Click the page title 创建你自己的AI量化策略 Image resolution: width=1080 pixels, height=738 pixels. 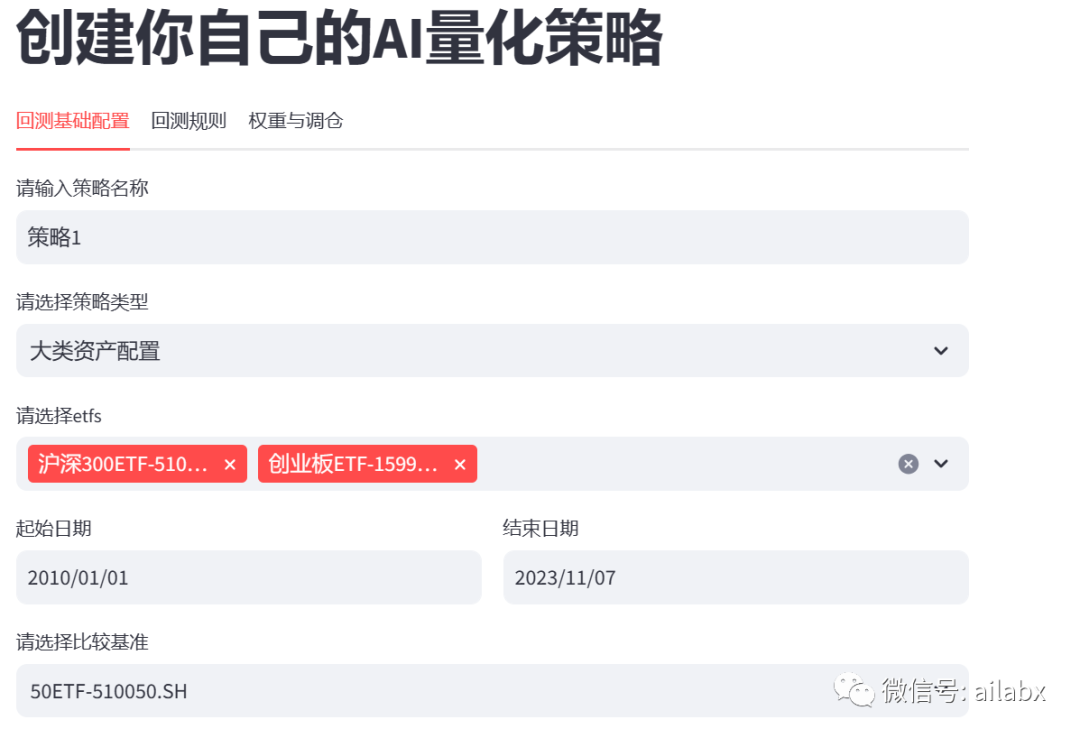pyautogui.click(x=335, y=38)
